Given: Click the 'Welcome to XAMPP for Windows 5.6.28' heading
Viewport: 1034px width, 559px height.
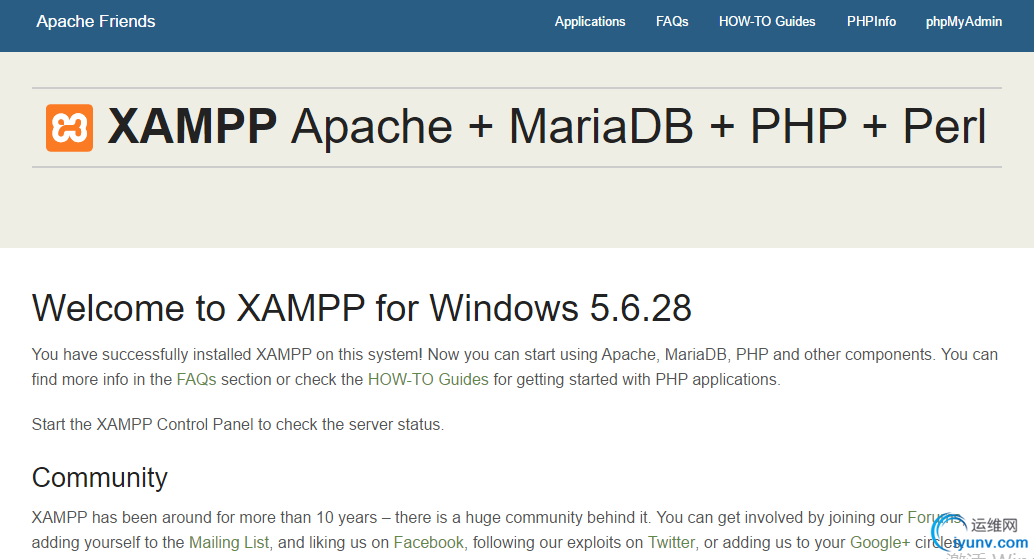Looking at the screenshot, I should pyautogui.click(x=361, y=308).
